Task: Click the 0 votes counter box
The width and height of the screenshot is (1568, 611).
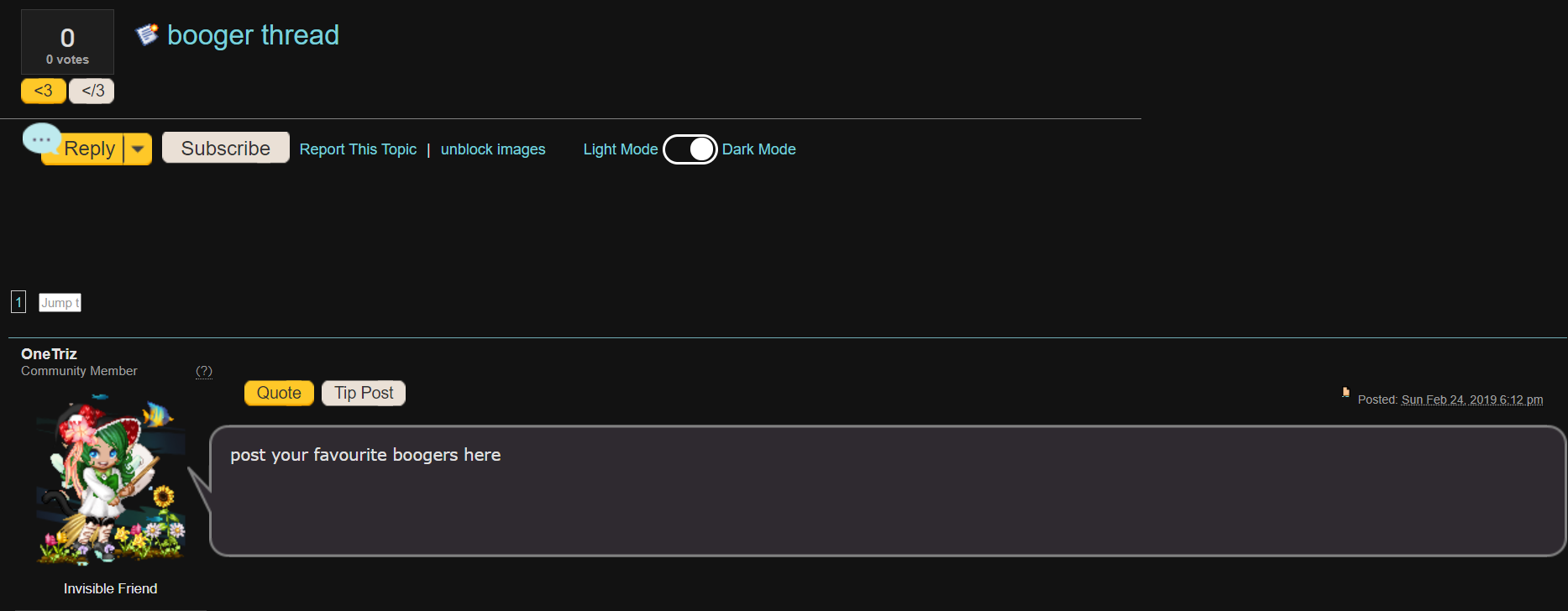Action: pos(67,42)
